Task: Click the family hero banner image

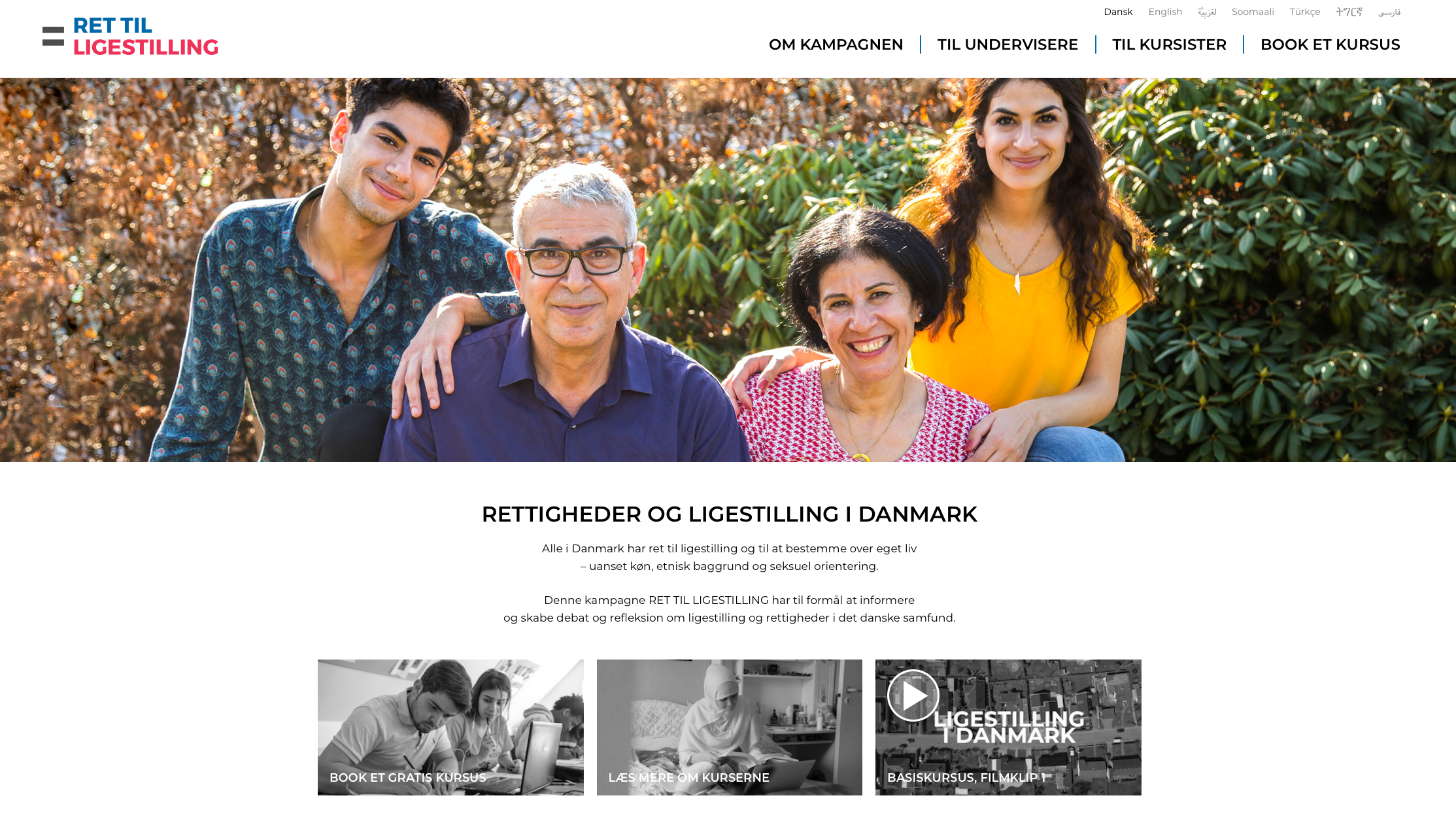Action: click(728, 270)
